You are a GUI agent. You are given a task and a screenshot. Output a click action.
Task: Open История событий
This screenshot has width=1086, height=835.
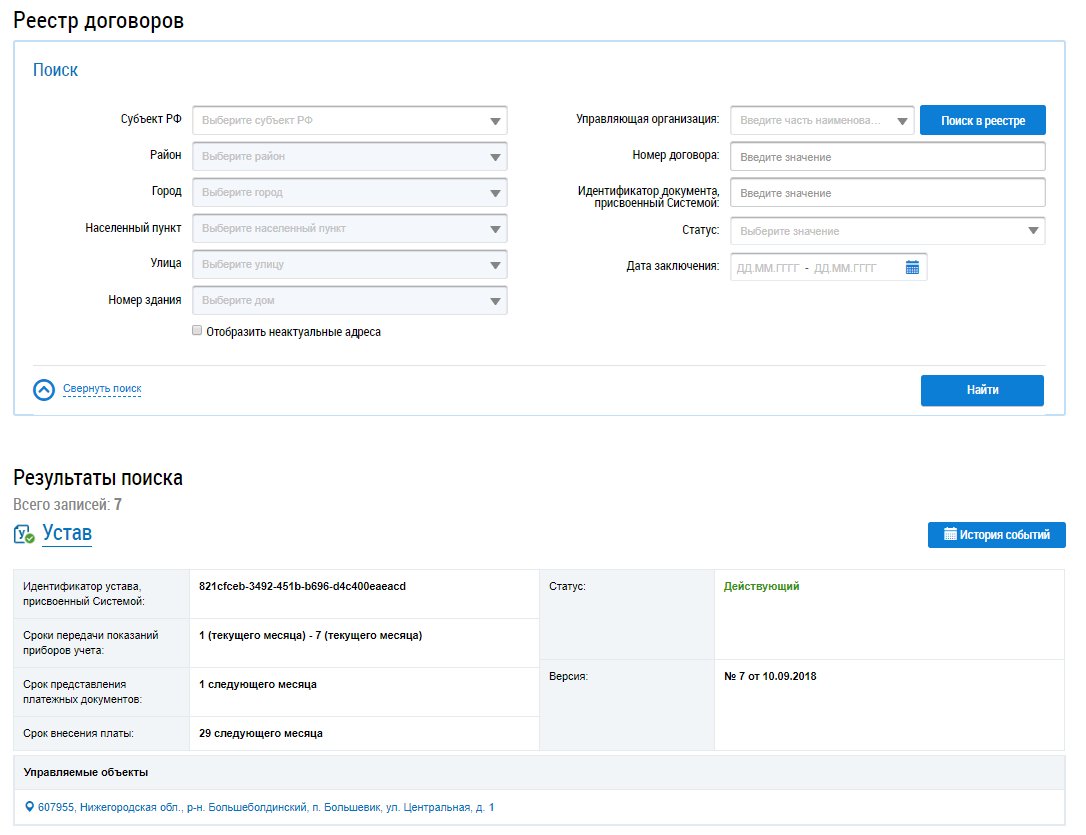click(x=996, y=535)
